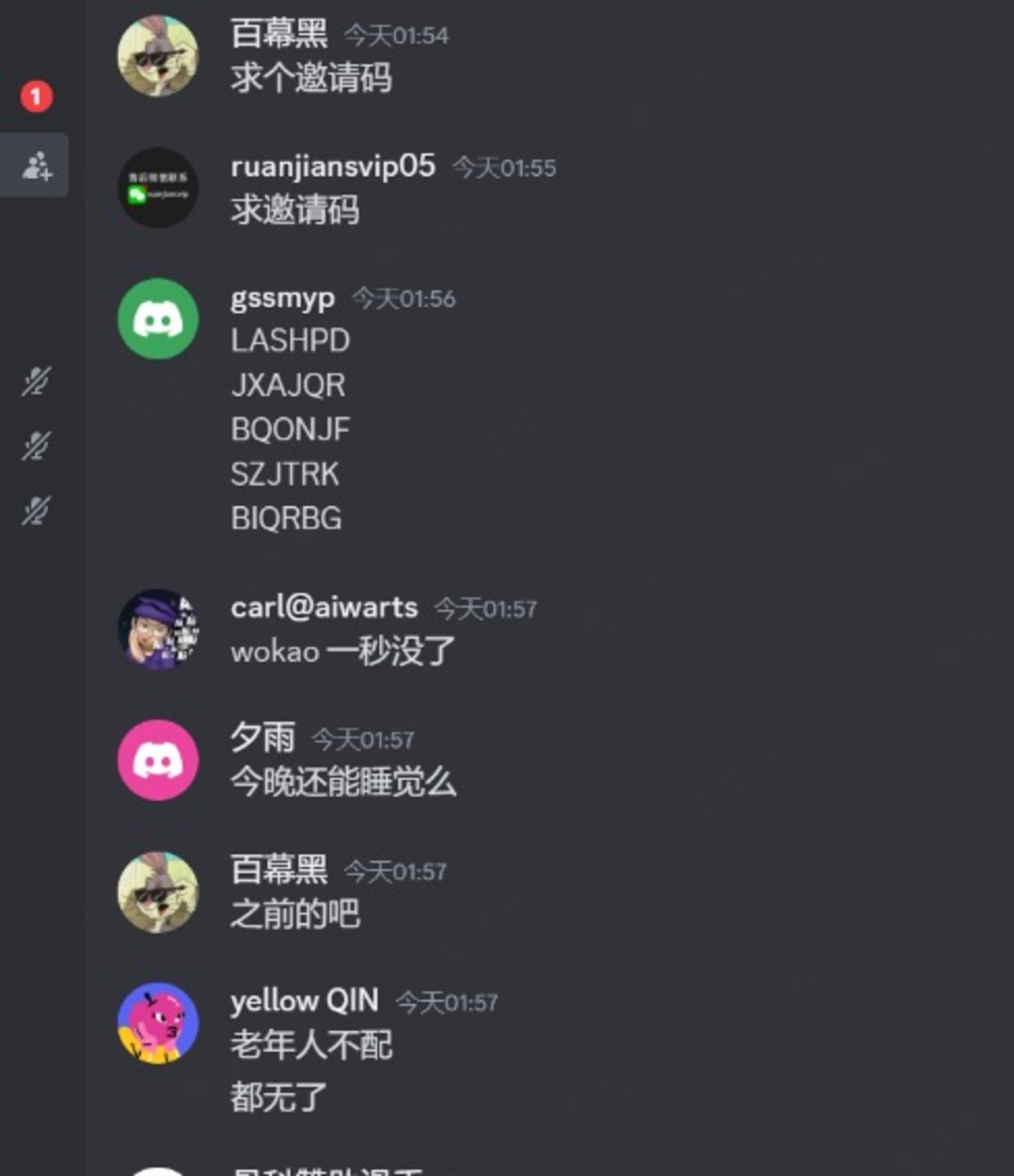The image size is (1014, 1176).
Task: Open carl@aiwarts profile avatar
Action: [x=158, y=629]
